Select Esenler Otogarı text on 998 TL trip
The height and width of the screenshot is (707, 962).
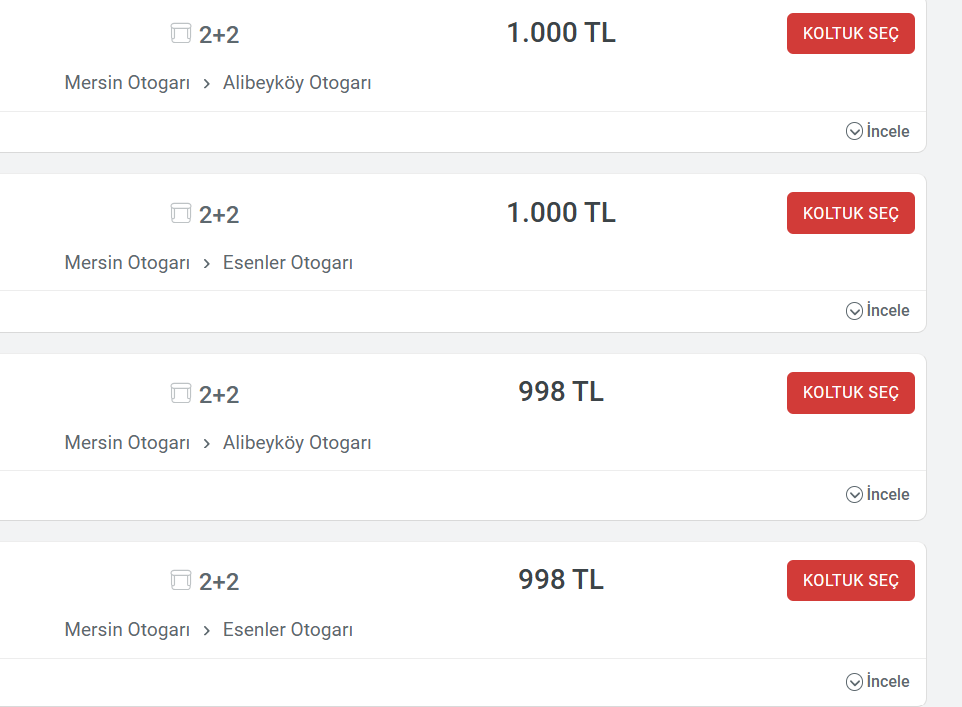click(288, 630)
